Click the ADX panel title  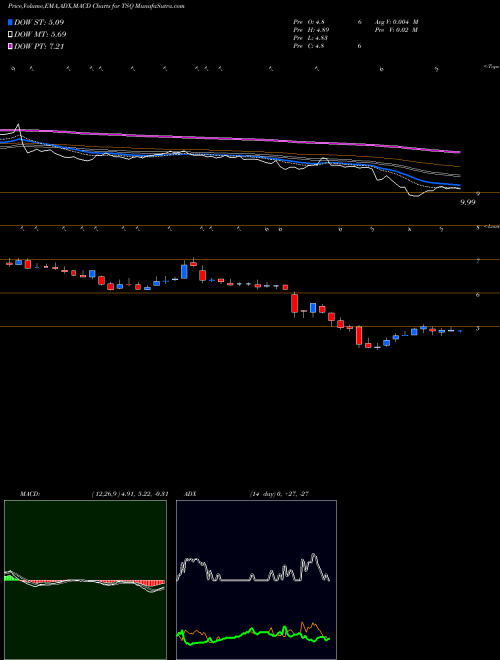[x=191, y=494]
